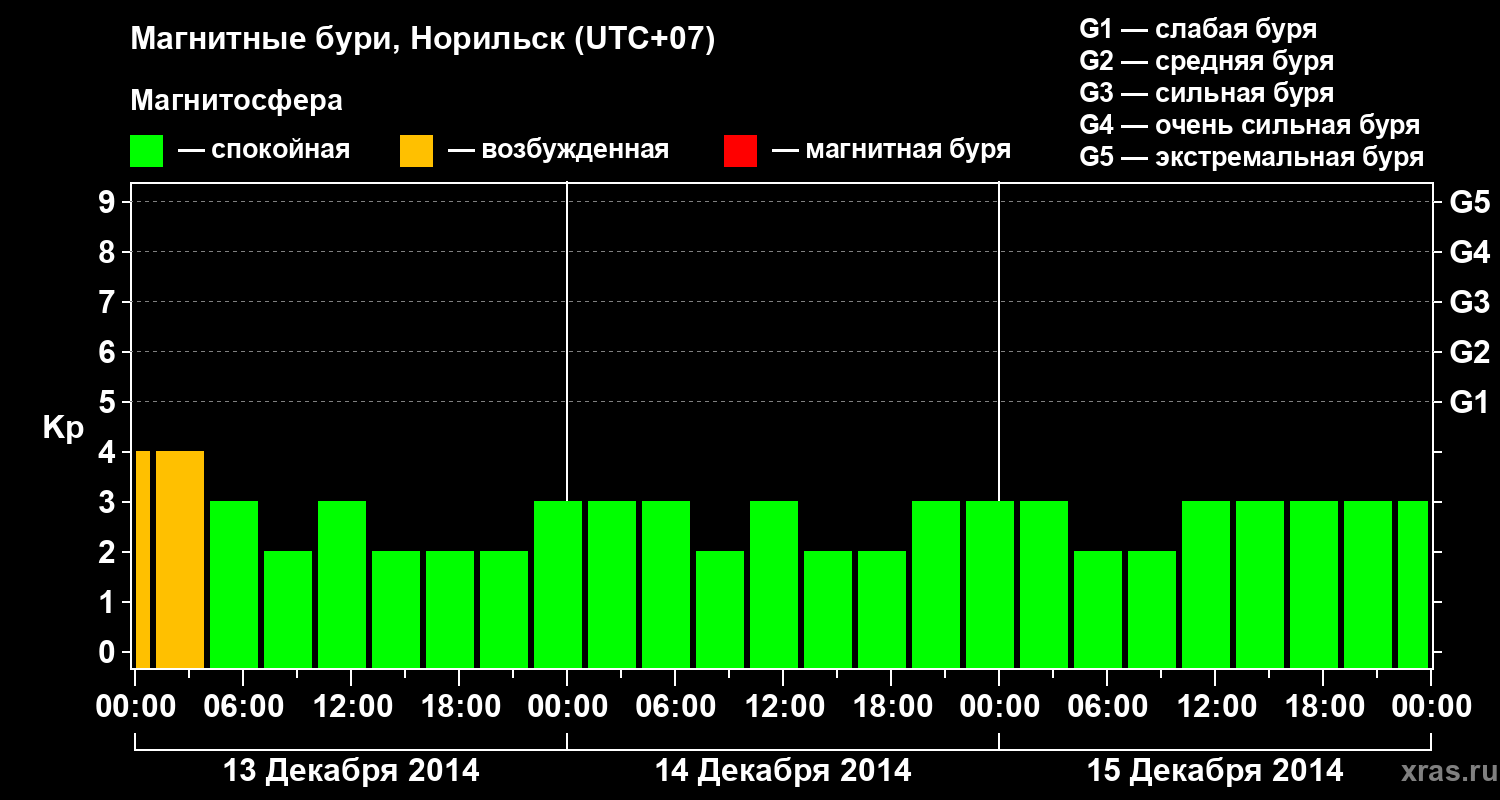Click the '06:00' time label for 15 December
Viewport: 1500px width, 800px height.
click(1107, 706)
